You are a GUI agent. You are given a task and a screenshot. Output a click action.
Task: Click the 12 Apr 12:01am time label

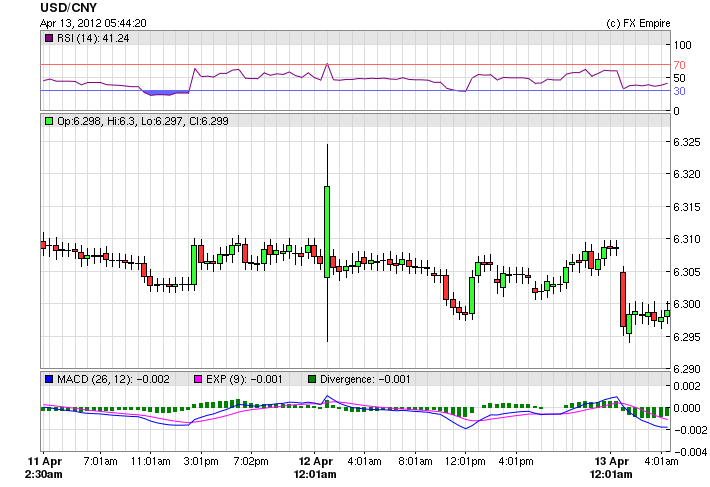click(x=316, y=468)
